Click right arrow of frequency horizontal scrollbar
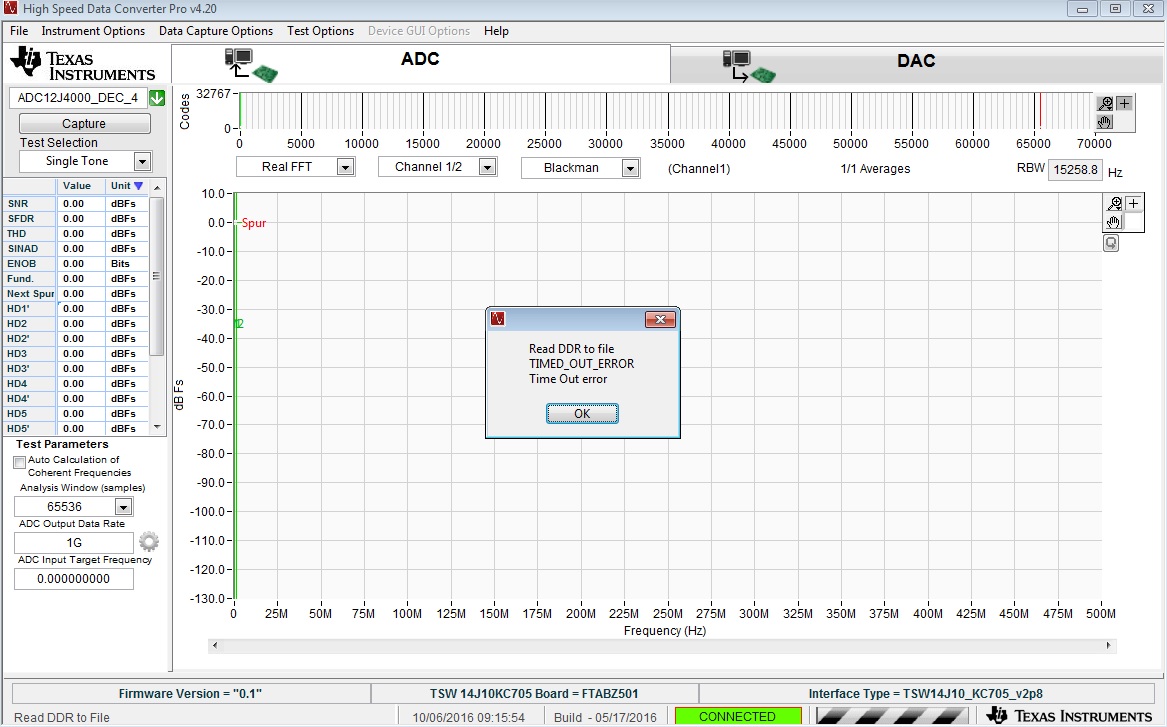The width and height of the screenshot is (1167, 727). tap(1108, 645)
